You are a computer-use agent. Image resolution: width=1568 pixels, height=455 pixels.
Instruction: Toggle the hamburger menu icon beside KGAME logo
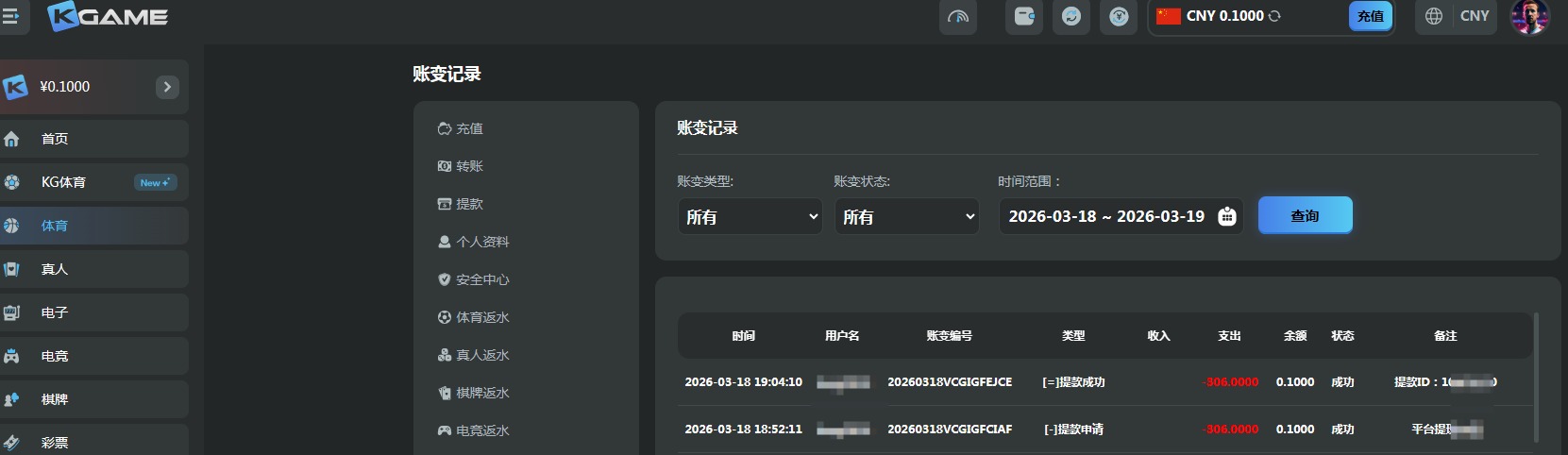click(10, 16)
